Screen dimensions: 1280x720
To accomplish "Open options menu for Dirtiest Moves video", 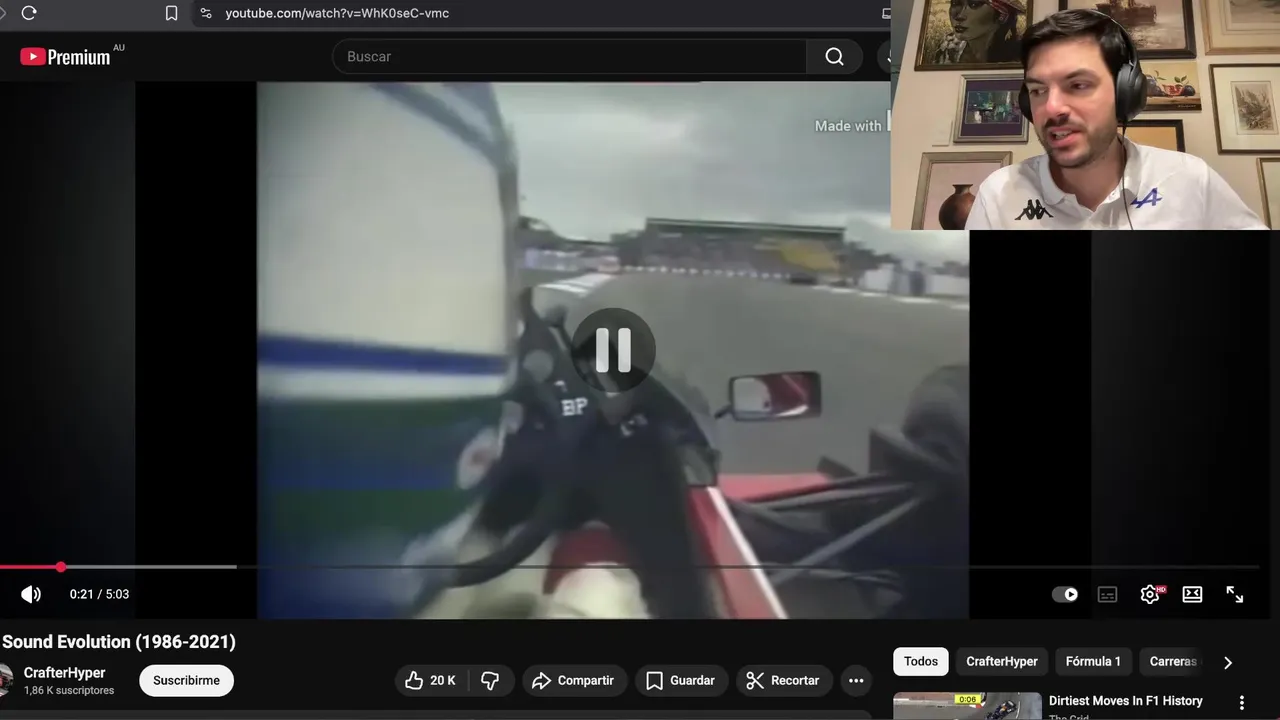I will (1242, 703).
